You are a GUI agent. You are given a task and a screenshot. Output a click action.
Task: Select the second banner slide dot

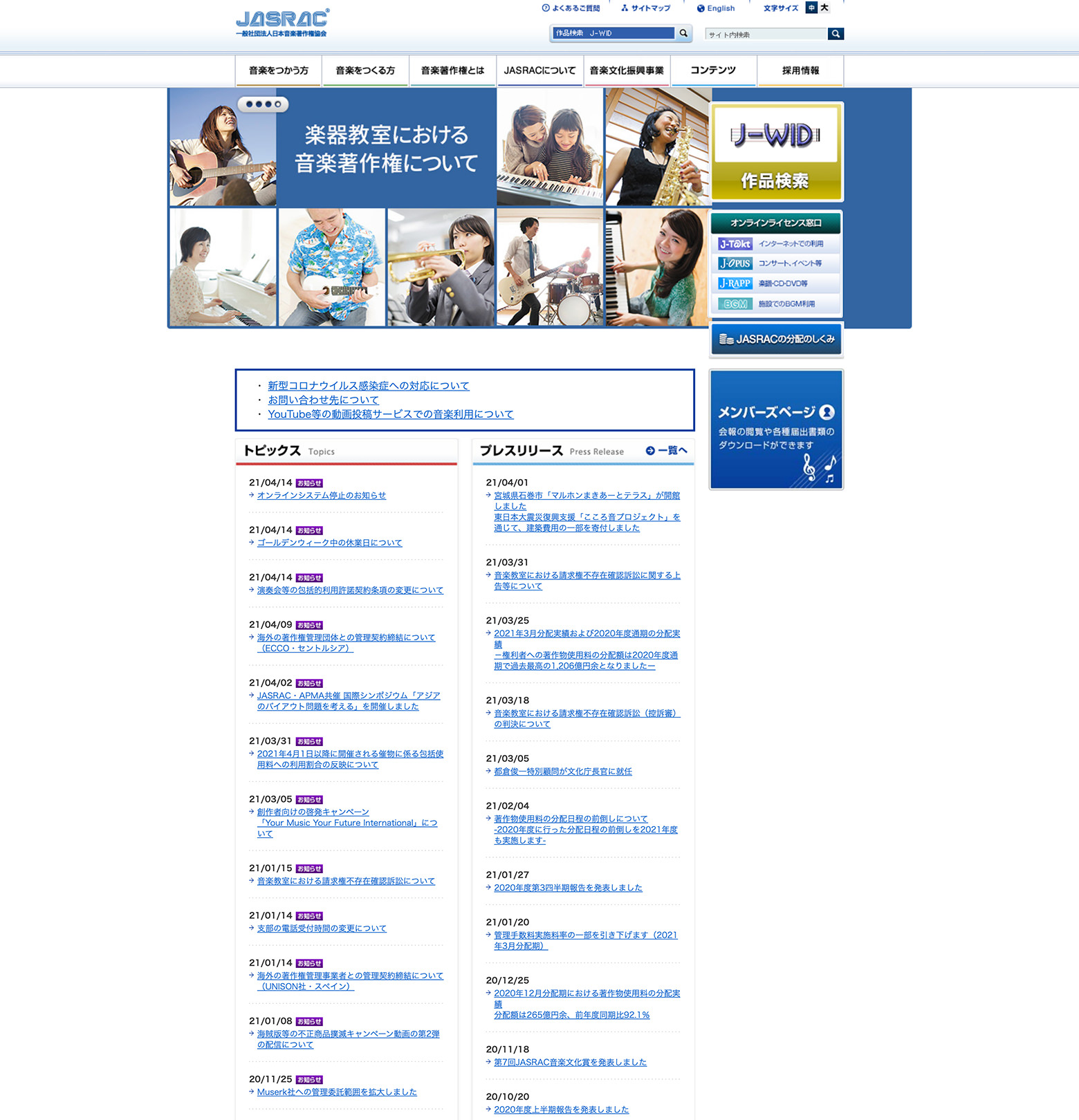(x=259, y=104)
